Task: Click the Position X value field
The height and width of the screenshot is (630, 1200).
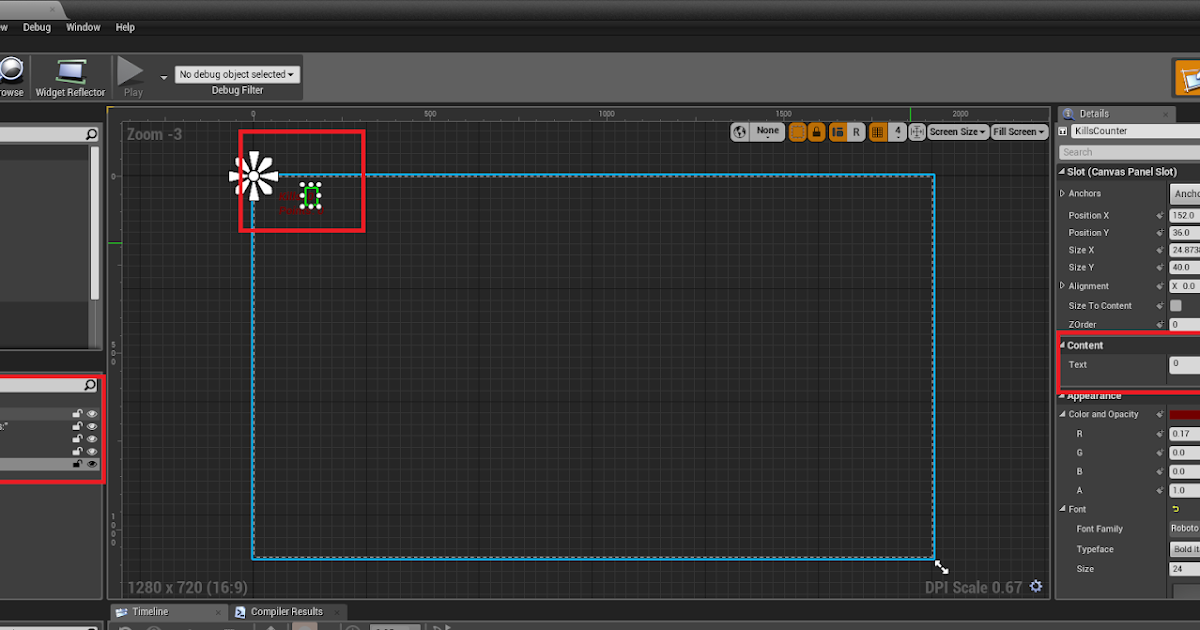Action: coord(1184,215)
